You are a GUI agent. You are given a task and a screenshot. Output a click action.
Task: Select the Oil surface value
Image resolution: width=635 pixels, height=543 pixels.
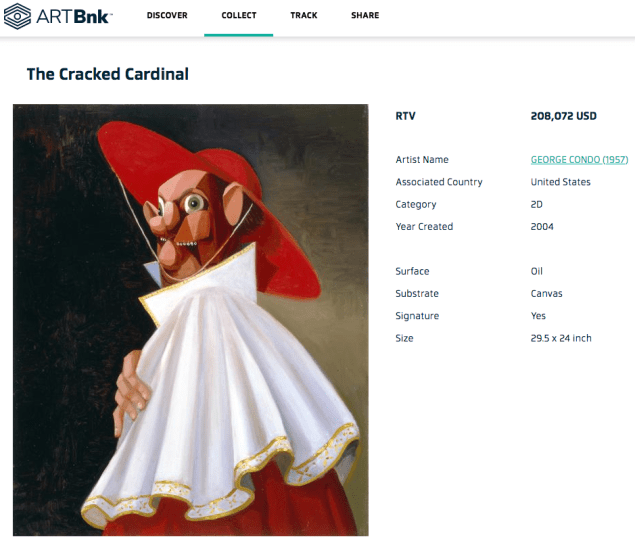[537, 271]
